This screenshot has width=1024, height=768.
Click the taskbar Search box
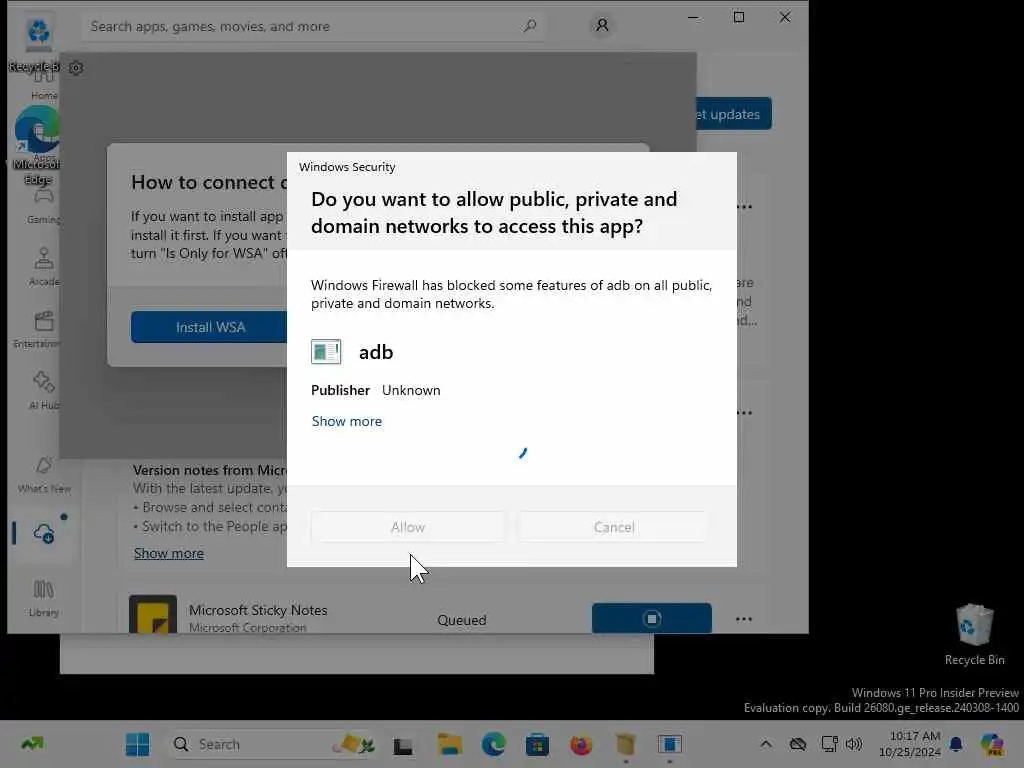tap(272, 744)
